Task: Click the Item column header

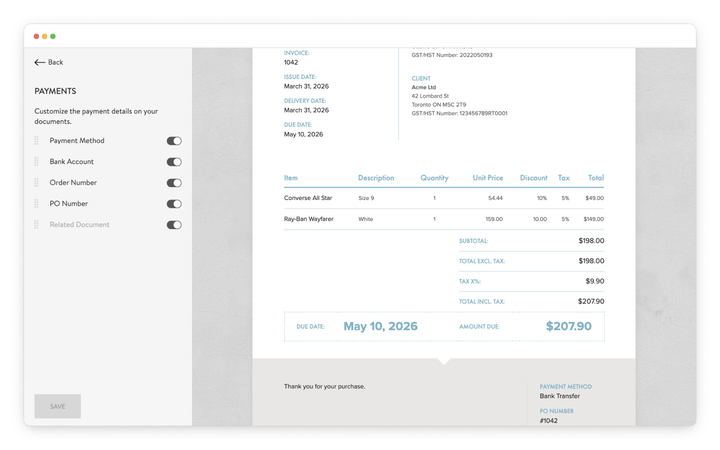Action: (x=291, y=178)
